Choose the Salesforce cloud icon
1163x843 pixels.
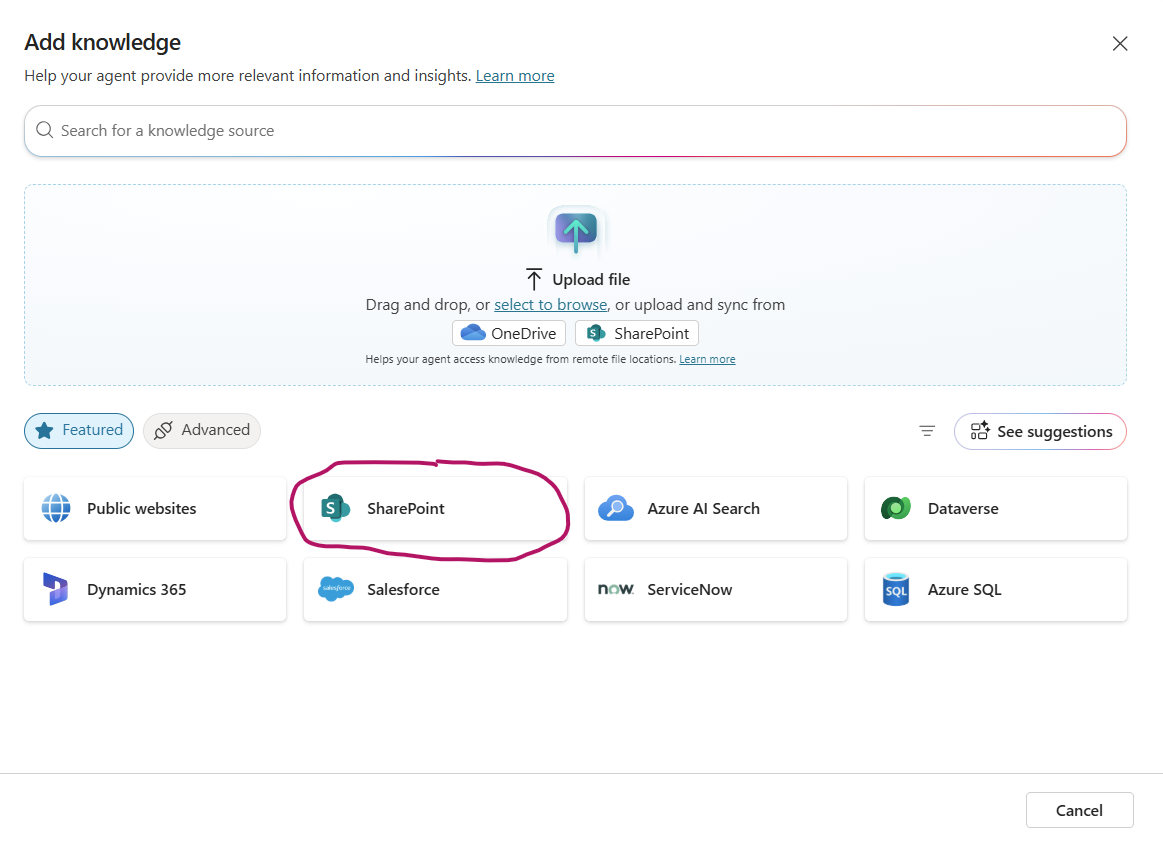click(336, 589)
